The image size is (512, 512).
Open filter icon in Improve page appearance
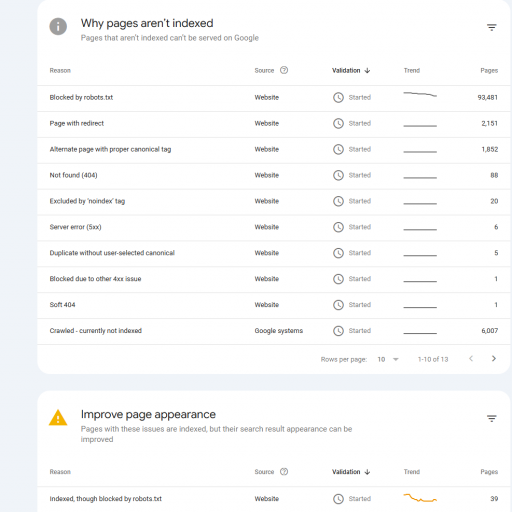click(x=492, y=418)
